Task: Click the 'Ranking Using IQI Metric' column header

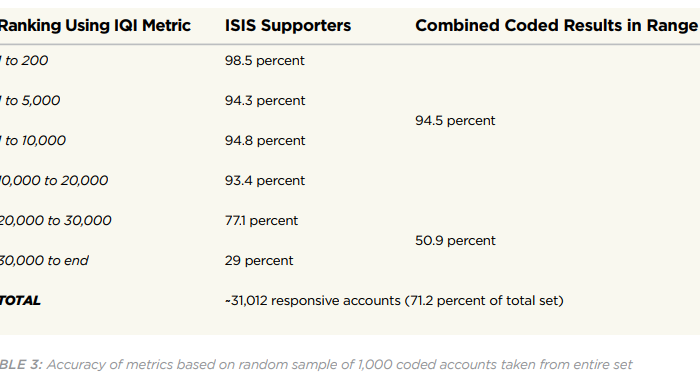Action: pos(95,25)
